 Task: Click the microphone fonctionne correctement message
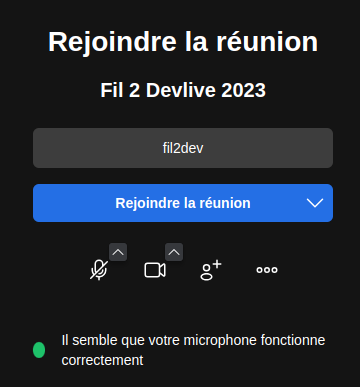click(x=193, y=350)
